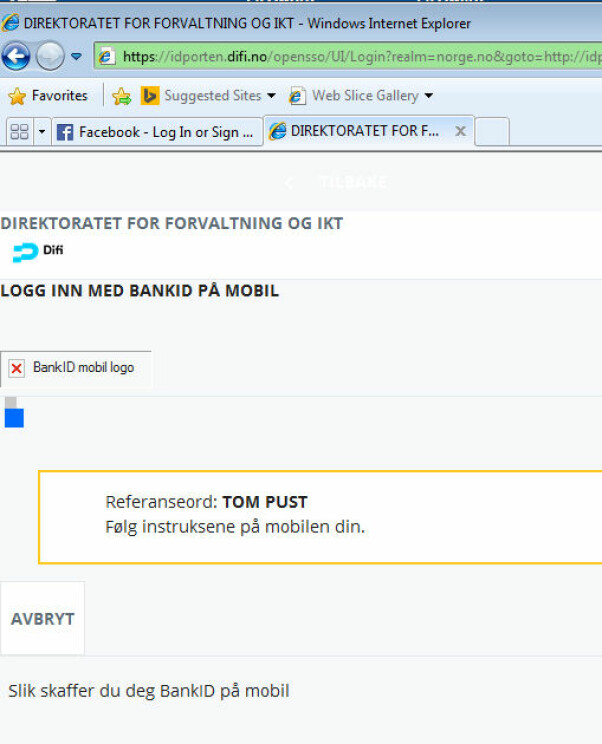
Task: Open the tab list dropdown arrow
Action: 42,132
